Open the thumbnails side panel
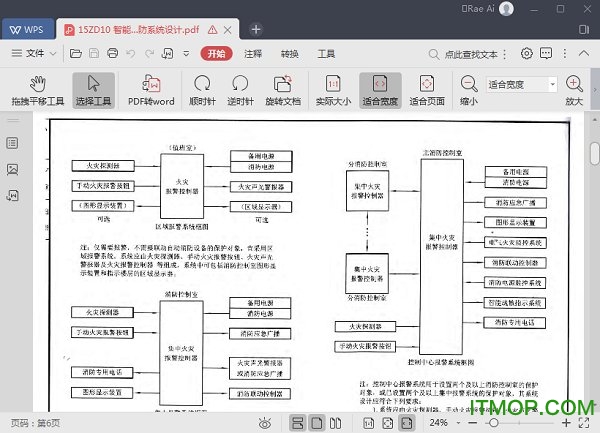600x433 pixels. pos(12,169)
